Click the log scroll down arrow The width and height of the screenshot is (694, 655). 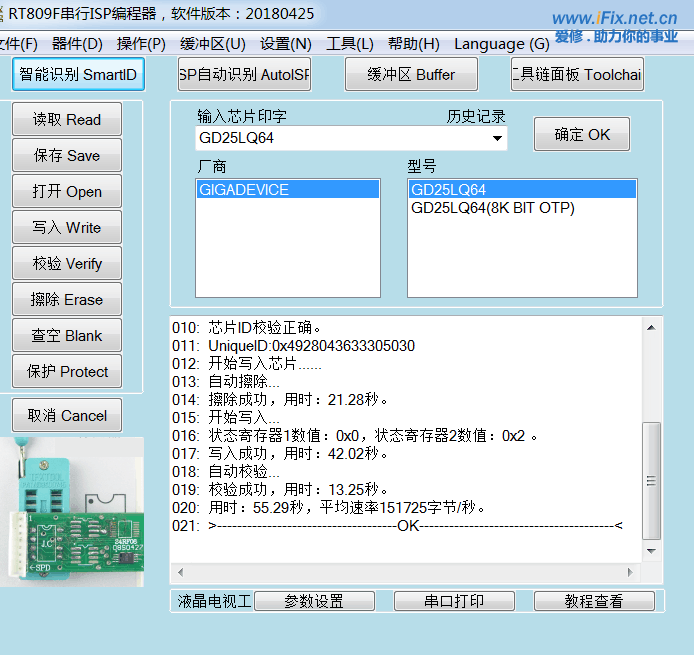click(x=651, y=551)
